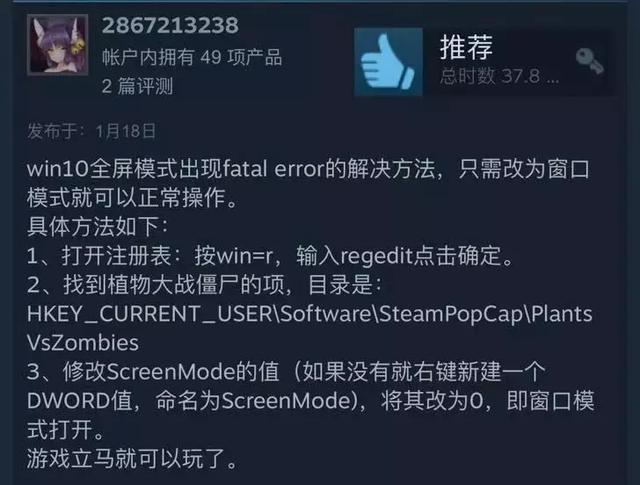Click step 2 line 找到植物大战僵尸的项
This screenshot has width=640, height=485.
point(204,285)
